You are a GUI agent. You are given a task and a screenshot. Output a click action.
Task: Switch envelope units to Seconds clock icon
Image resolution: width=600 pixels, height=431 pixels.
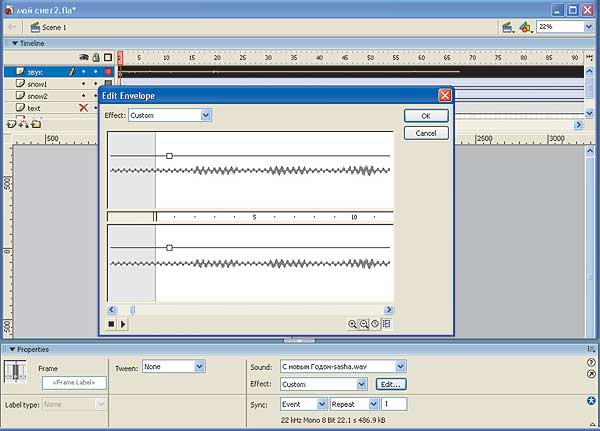tap(375, 324)
